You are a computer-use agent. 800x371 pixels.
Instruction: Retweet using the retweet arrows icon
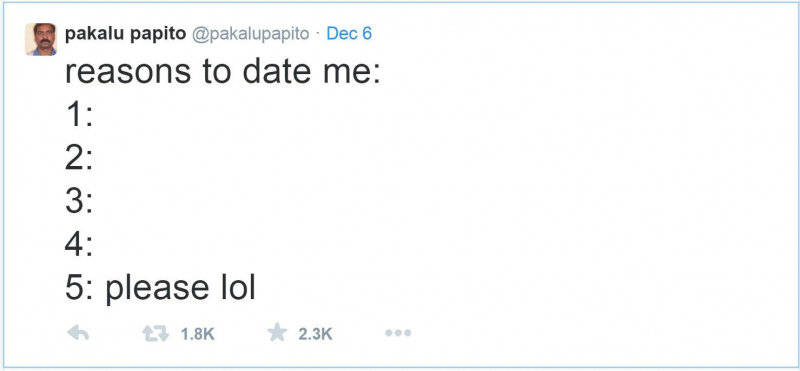point(155,334)
